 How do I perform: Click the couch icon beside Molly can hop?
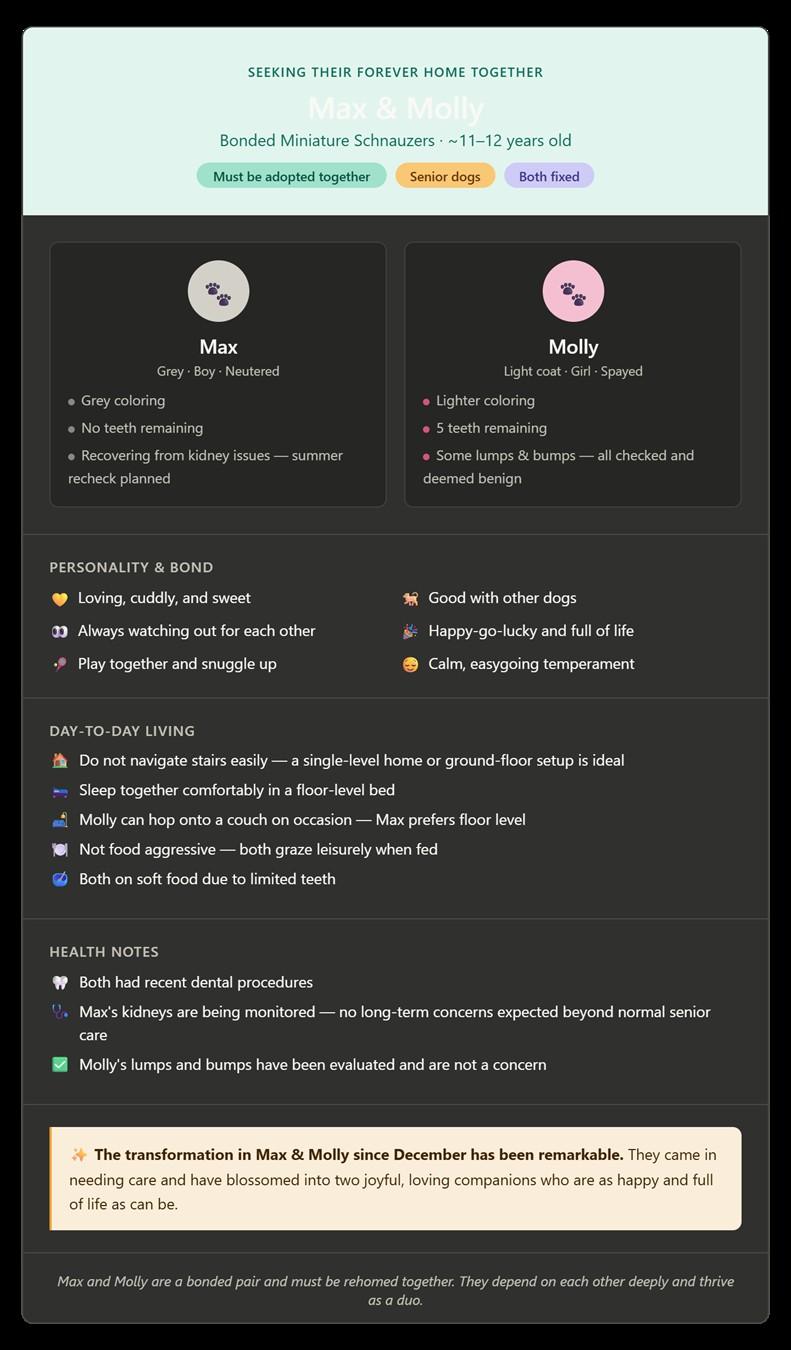60,820
